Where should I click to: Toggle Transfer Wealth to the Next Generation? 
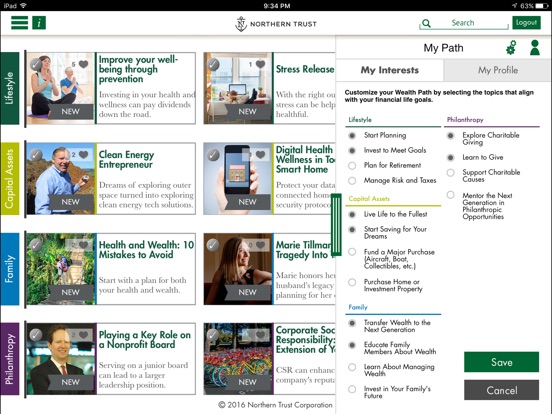point(352,323)
